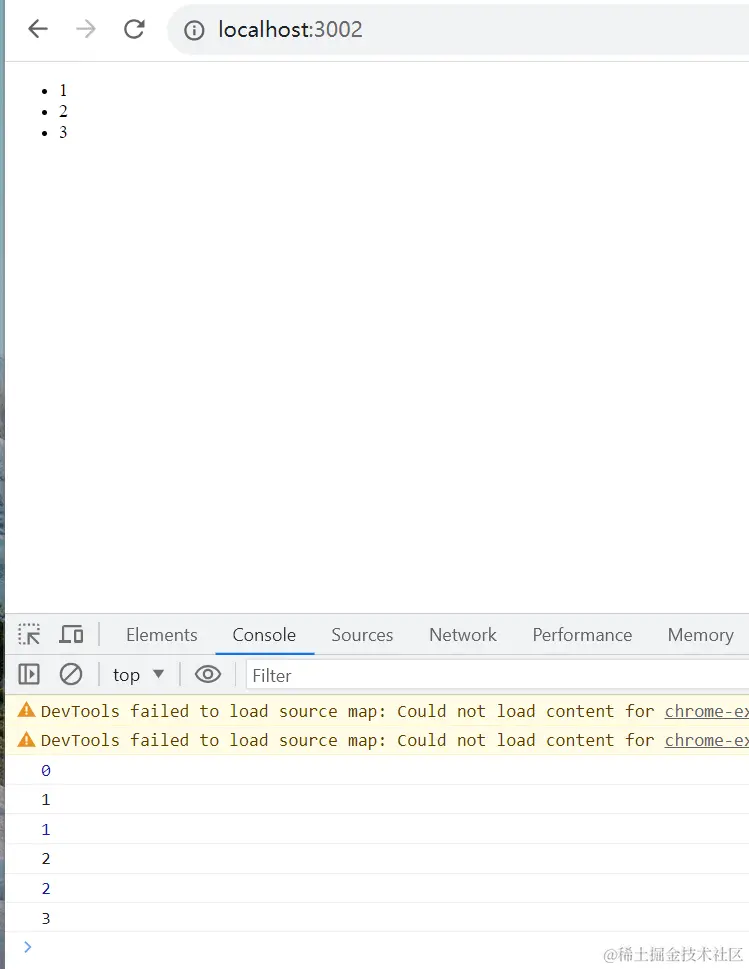Switch to the Performance tab

pyautogui.click(x=582, y=635)
